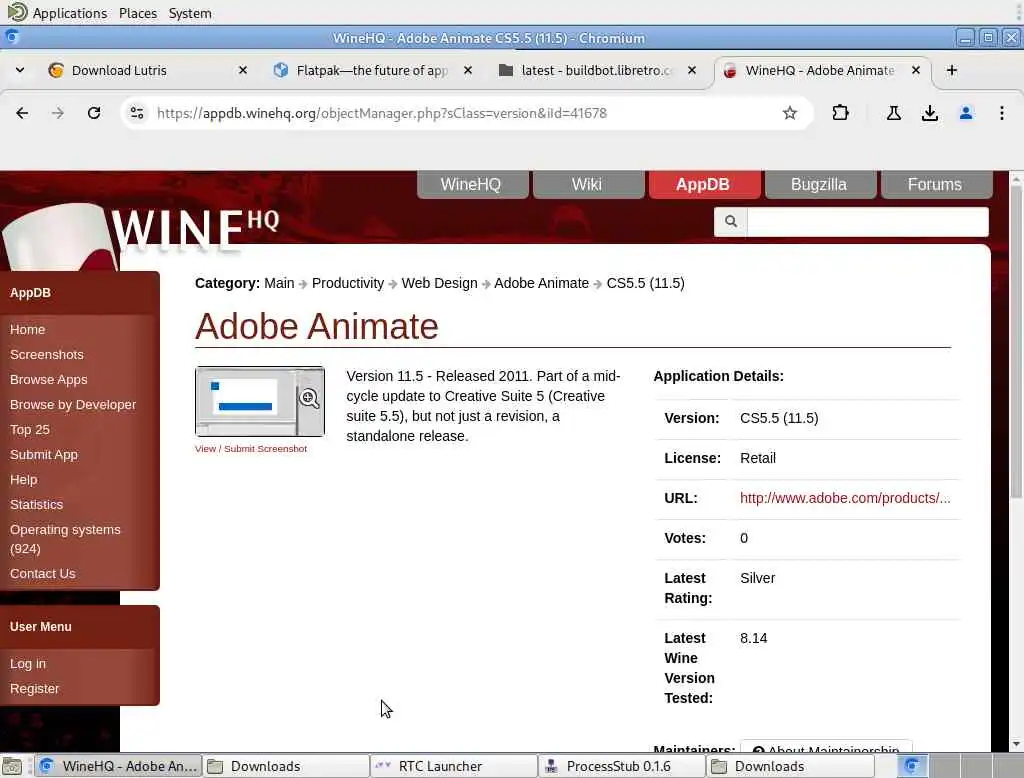Open Home in the AppDB sidebar
Viewport: 1024px width, 778px height.
click(27, 329)
